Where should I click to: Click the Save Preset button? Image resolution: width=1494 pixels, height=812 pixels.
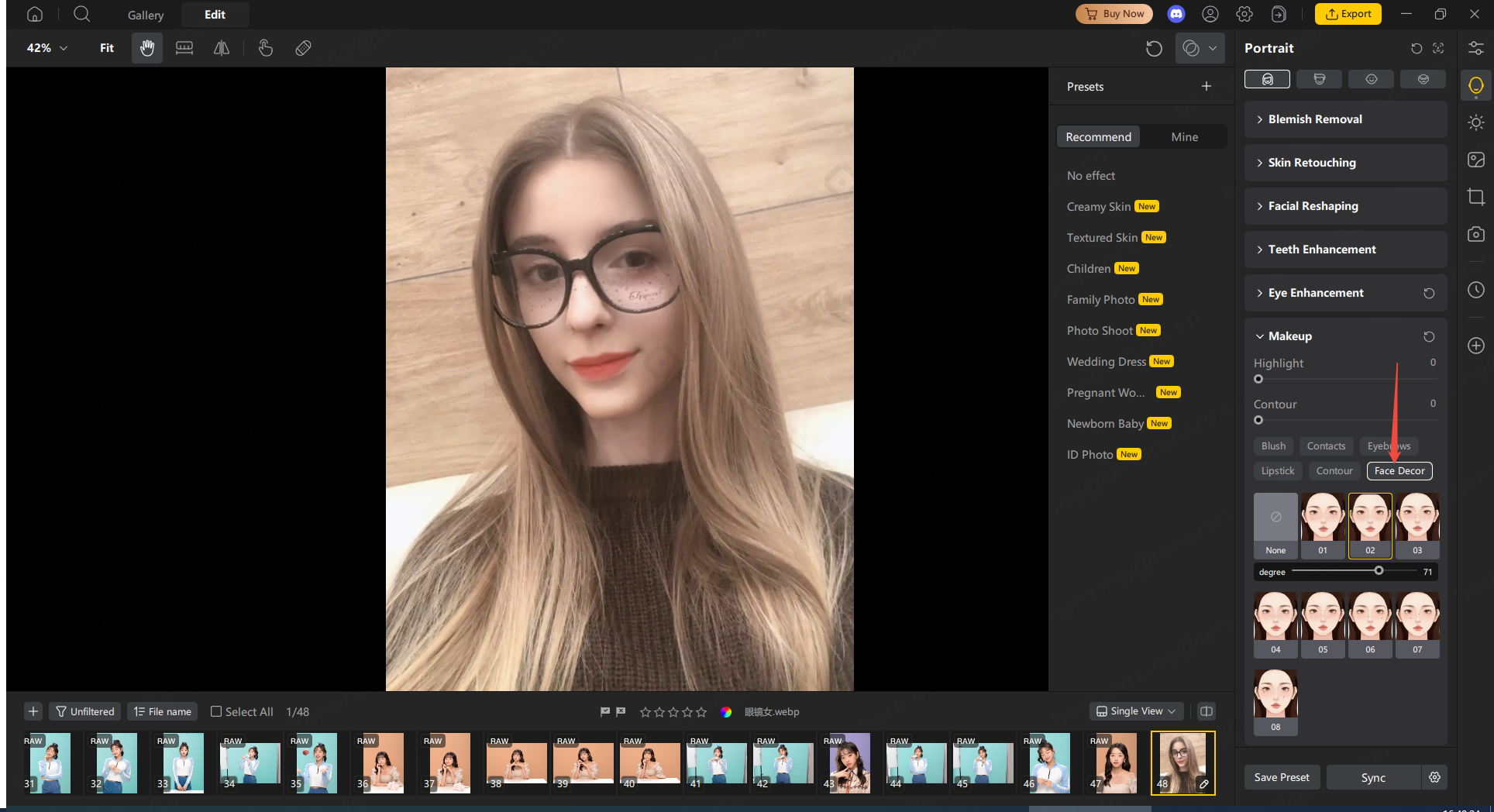pyautogui.click(x=1282, y=777)
